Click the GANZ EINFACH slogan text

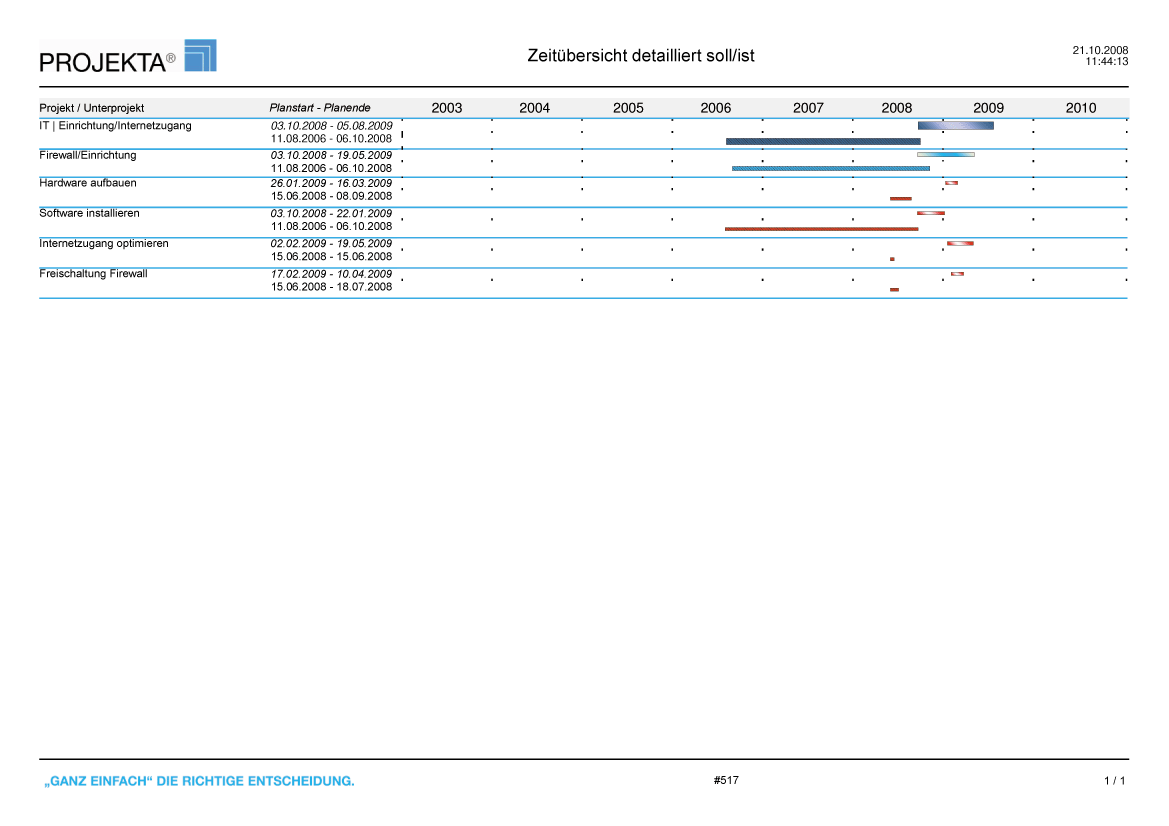(x=197, y=781)
